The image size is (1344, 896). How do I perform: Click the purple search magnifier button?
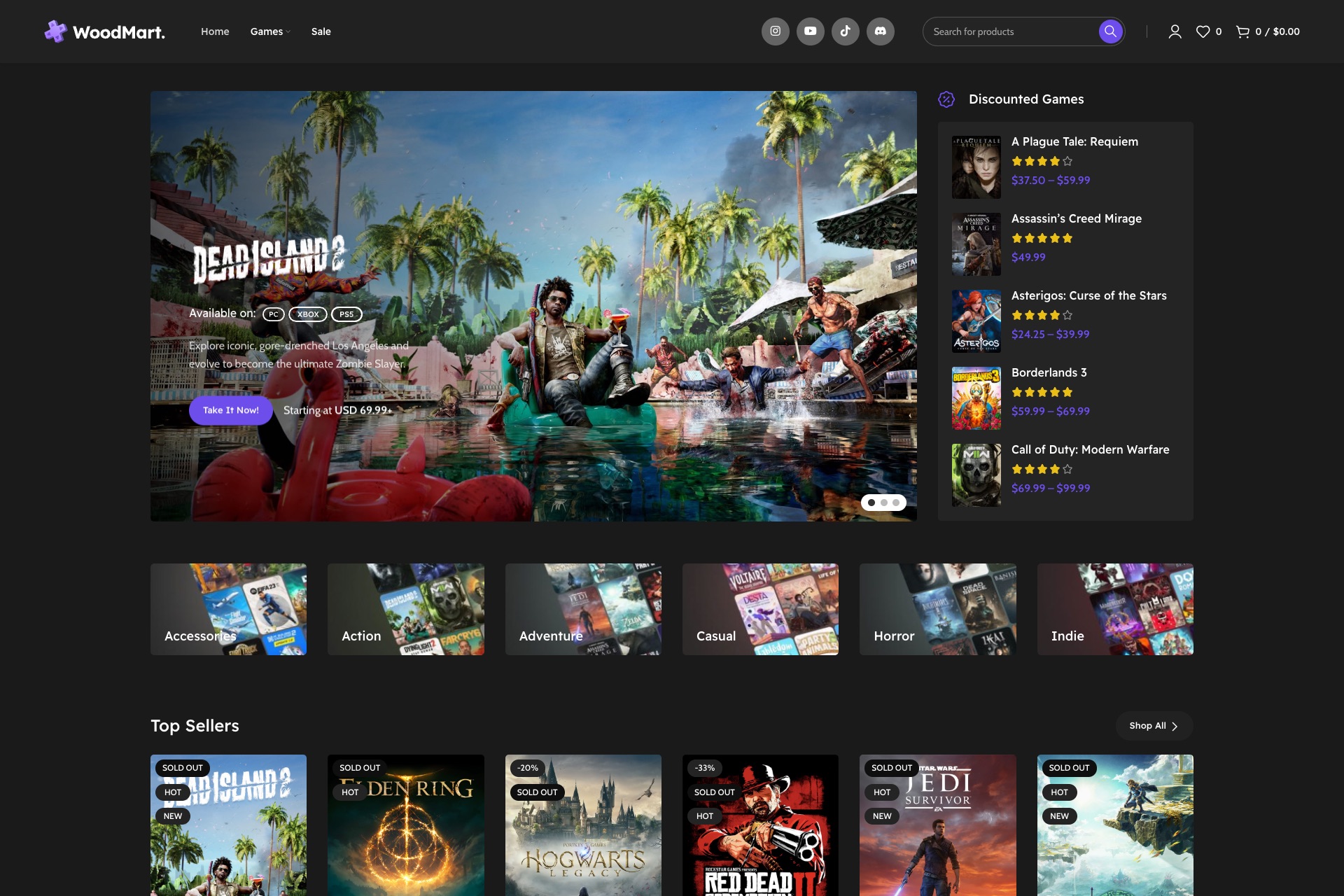[x=1110, y=31]
